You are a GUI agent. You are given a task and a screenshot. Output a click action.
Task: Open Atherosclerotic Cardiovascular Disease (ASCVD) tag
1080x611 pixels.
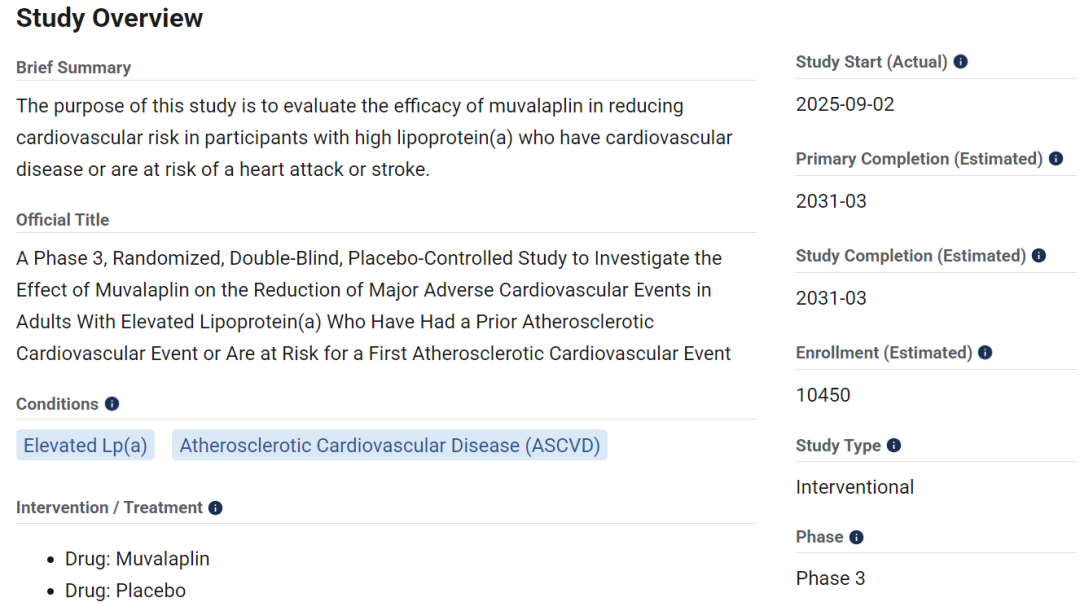[390, 446]
